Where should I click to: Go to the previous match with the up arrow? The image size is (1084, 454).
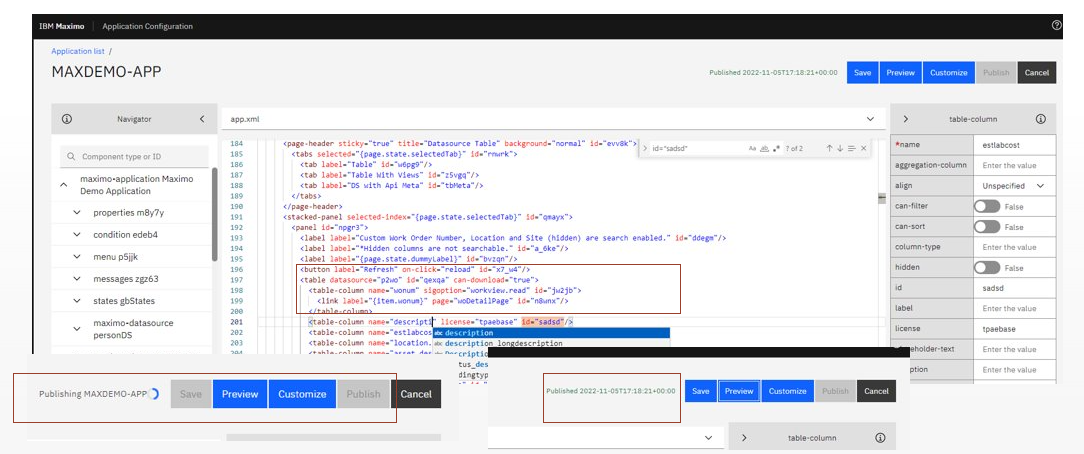coord(829,149)
